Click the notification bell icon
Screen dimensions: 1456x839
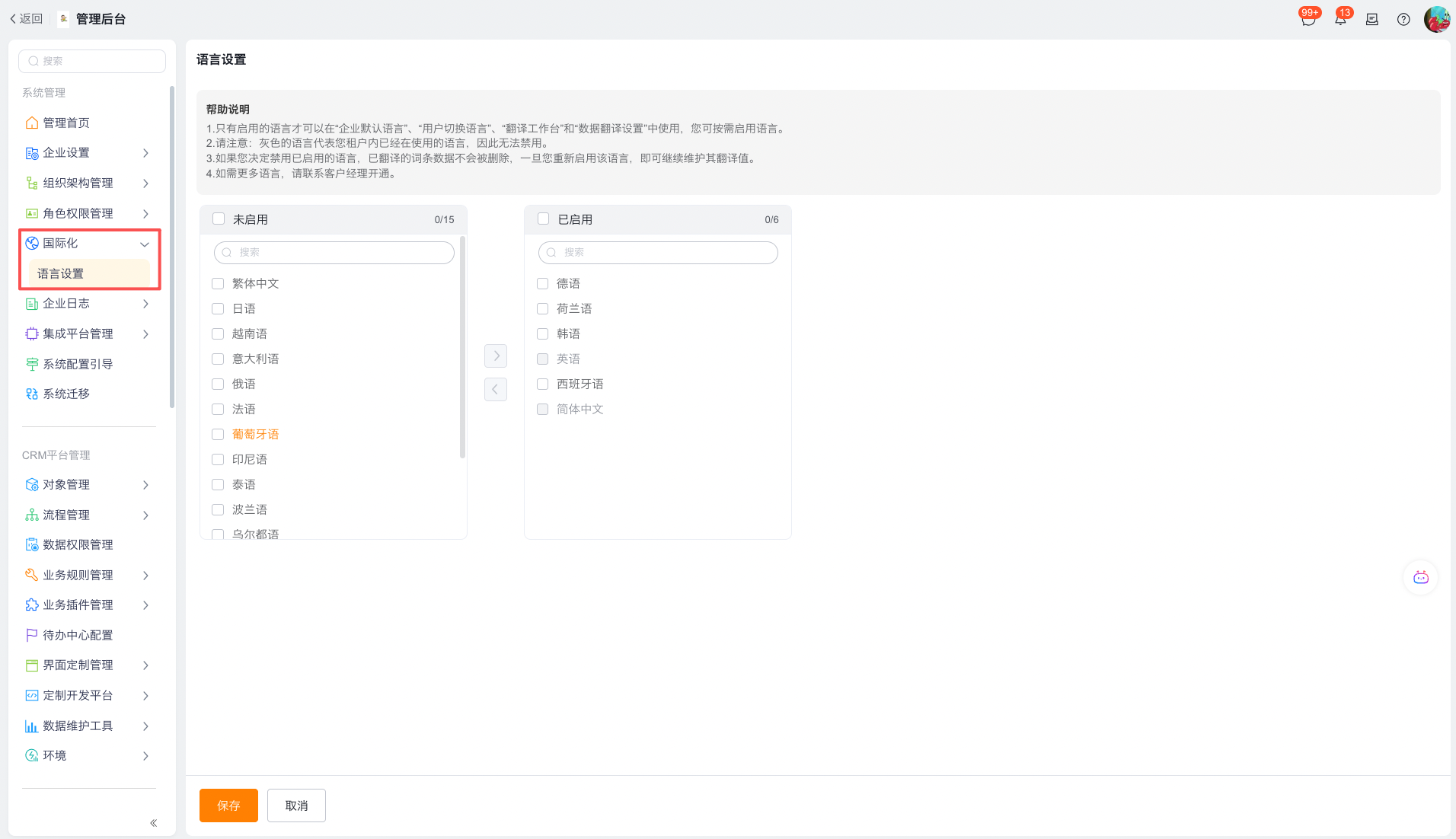pos(1340,20)
